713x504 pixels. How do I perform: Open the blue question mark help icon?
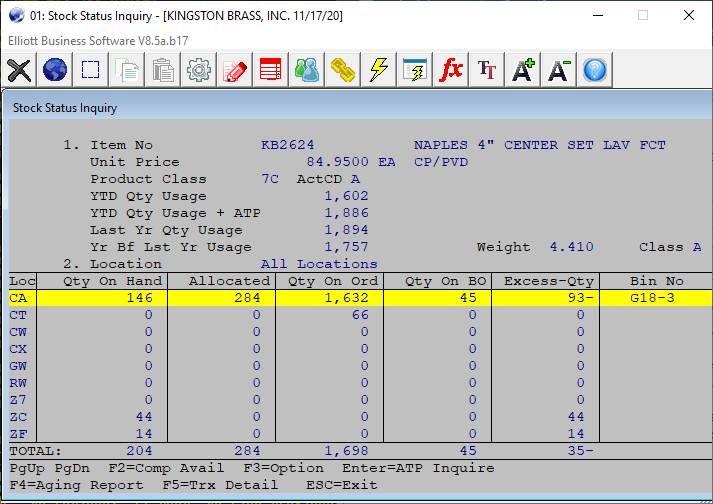[x=594, y=70]
